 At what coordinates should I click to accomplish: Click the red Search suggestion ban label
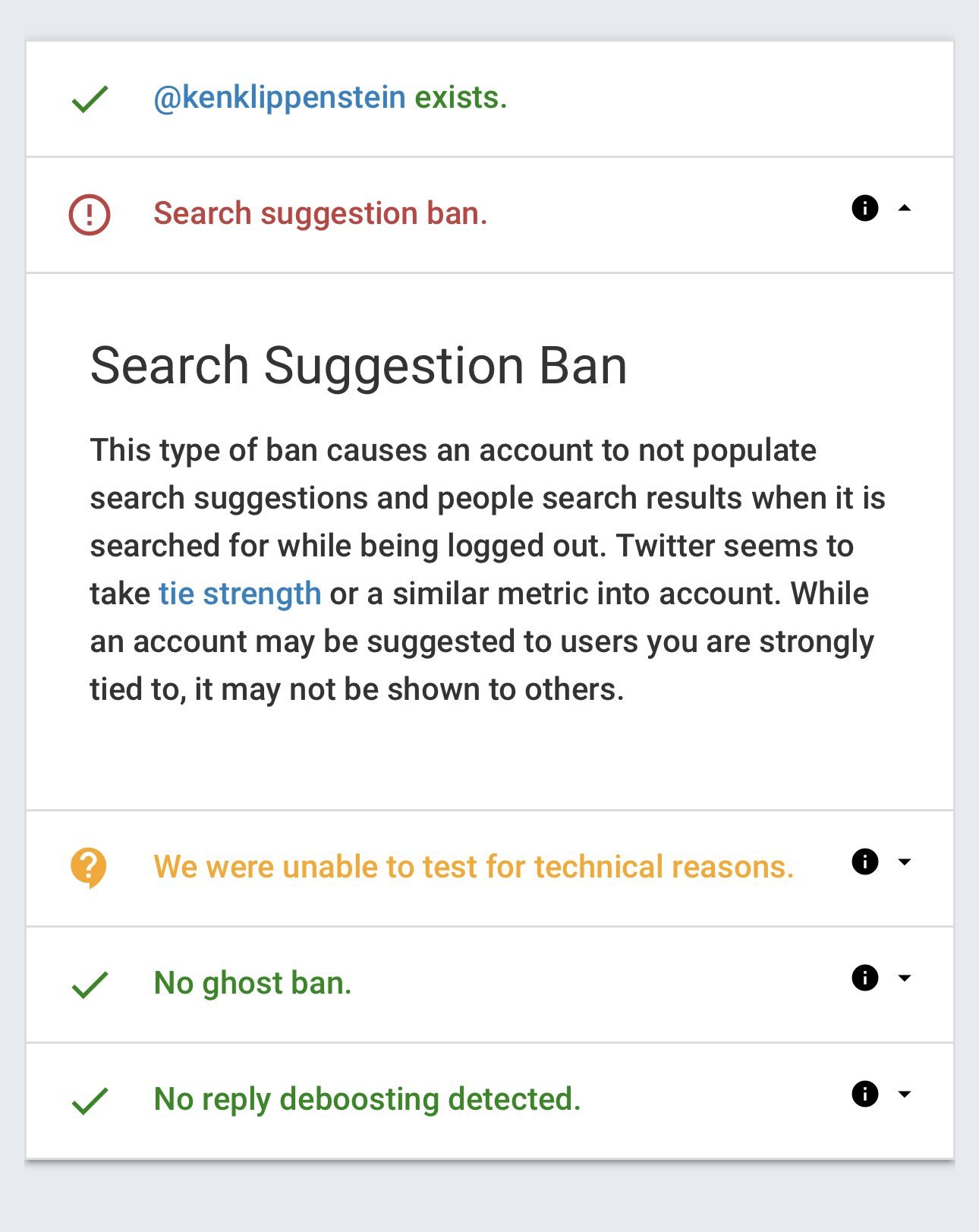320,214
